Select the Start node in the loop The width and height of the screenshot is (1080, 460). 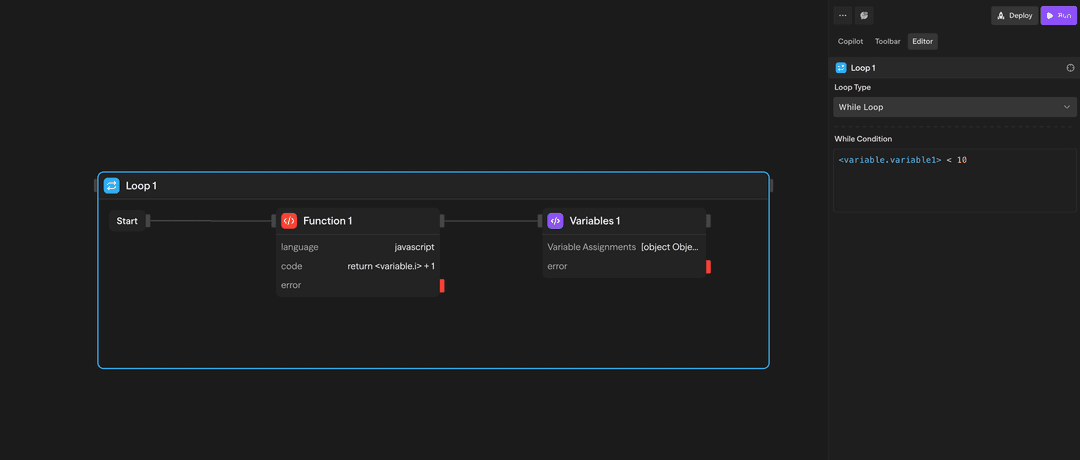point(127,221)
